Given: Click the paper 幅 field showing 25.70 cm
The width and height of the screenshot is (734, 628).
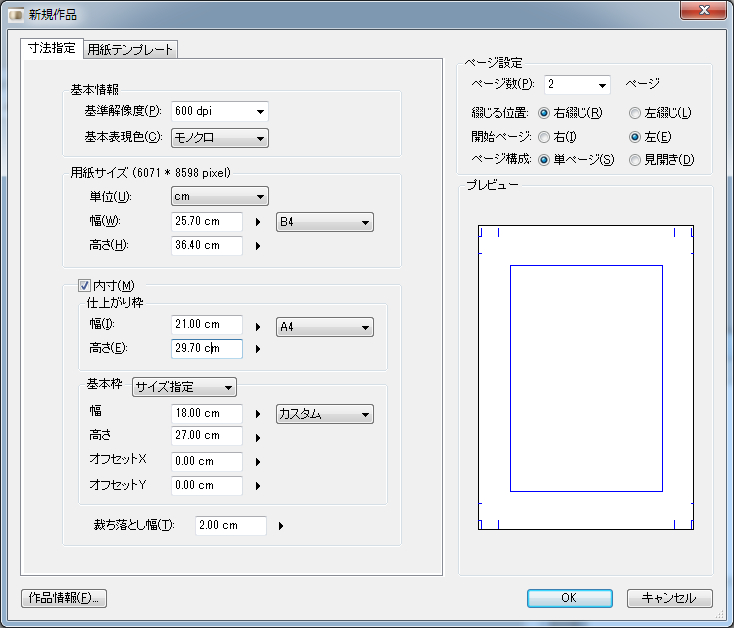Looking at the screenshot, I should point(207,221).
